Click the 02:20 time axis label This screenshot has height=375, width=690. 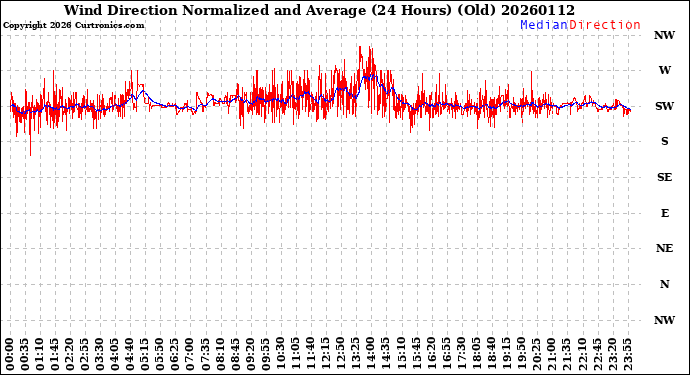coord(70,355)
